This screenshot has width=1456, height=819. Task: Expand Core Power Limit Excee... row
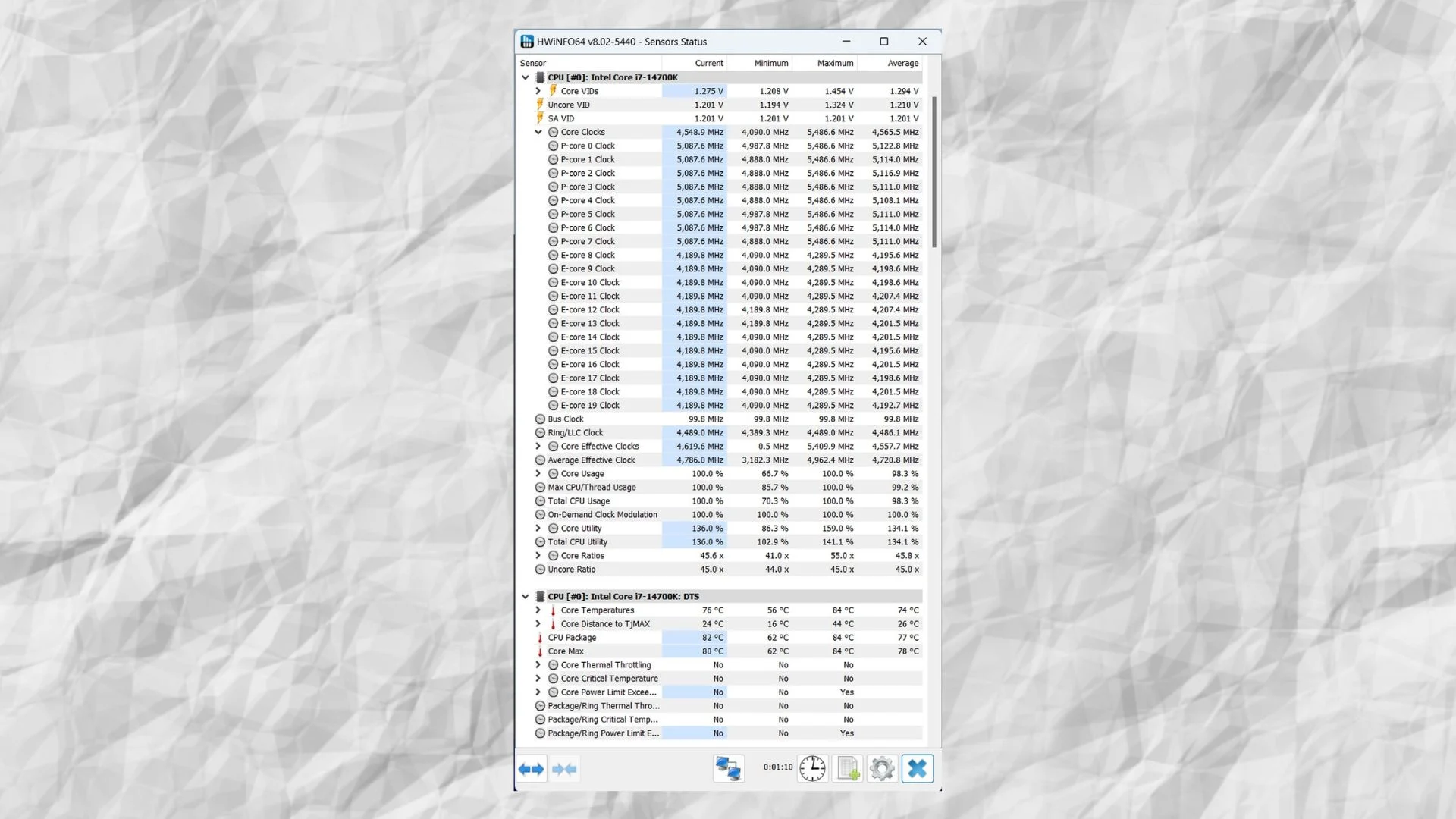(x=538, y=692)
